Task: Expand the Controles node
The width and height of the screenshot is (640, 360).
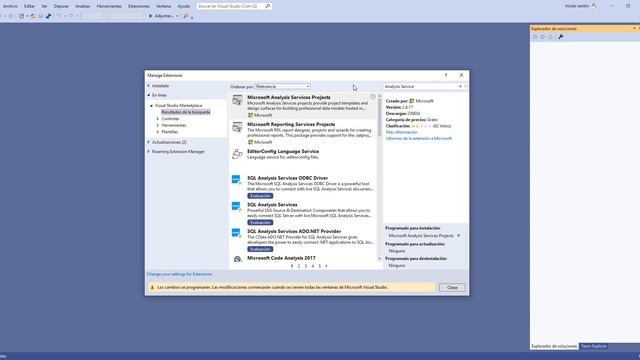Action: tap(158, 119)
